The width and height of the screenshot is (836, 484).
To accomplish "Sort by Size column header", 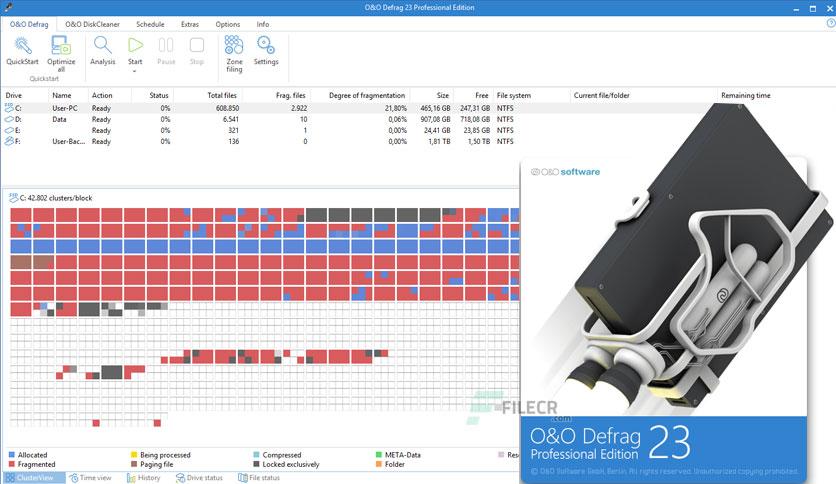I will click(x=443, y=95).
